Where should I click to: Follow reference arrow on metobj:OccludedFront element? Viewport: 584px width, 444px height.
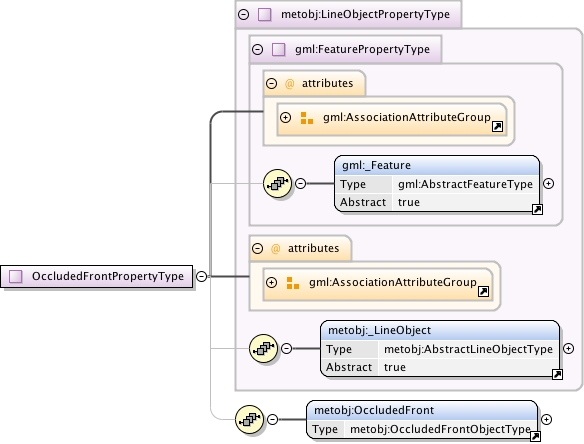click(x=535, y=436)
